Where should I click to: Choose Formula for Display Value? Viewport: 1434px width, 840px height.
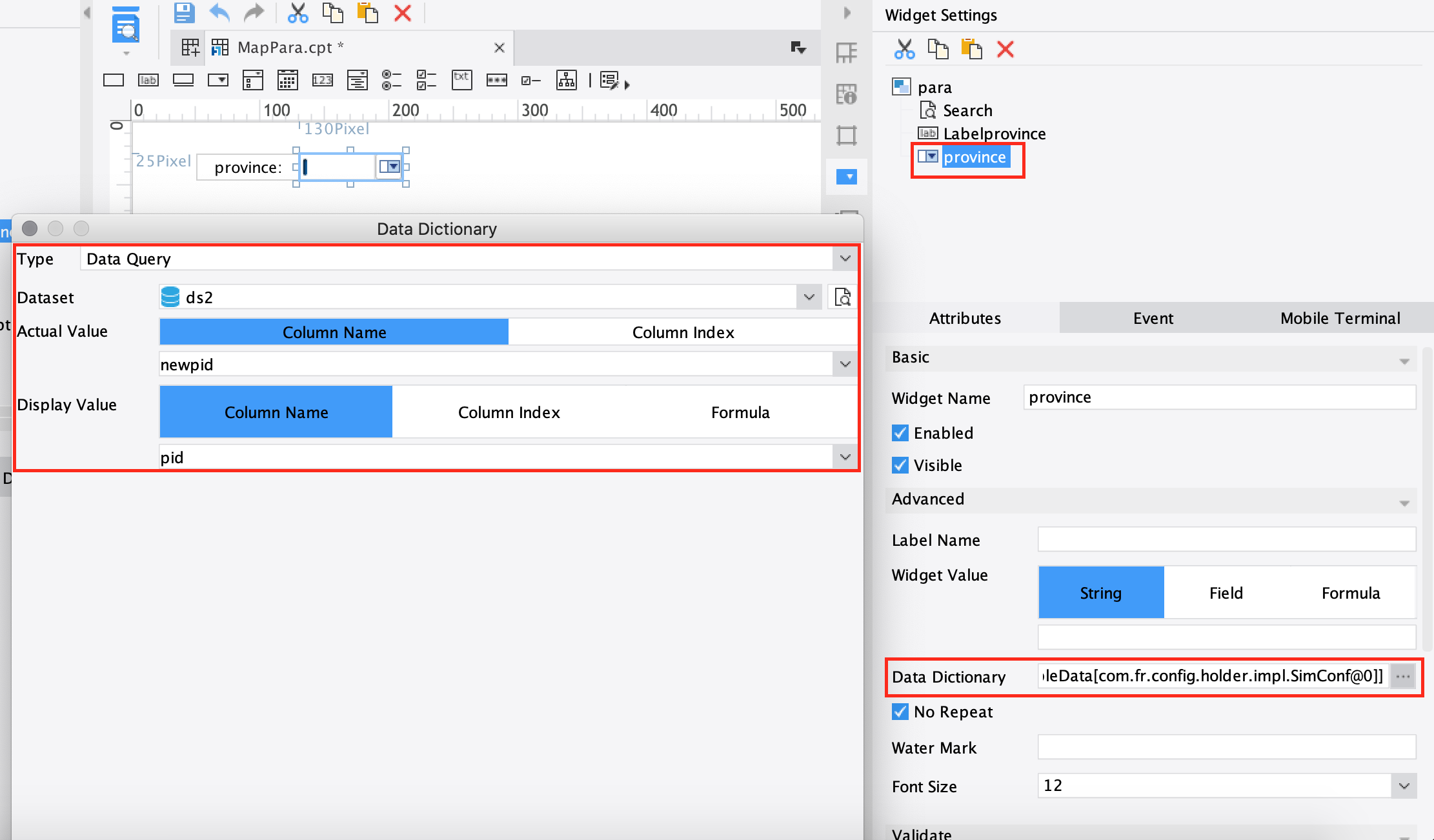(740, 412)
